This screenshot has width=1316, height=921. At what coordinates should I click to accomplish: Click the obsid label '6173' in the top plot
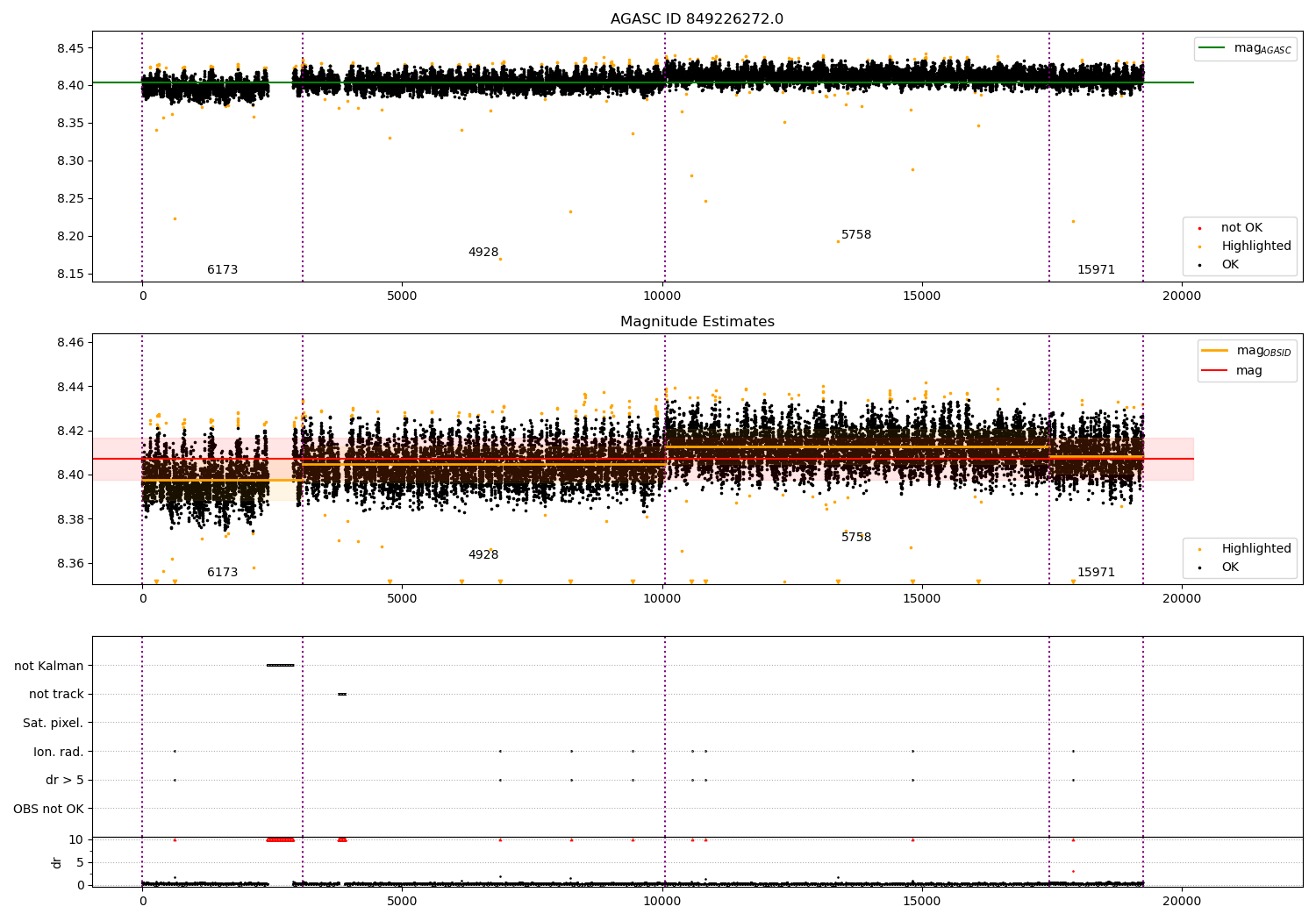222,270
